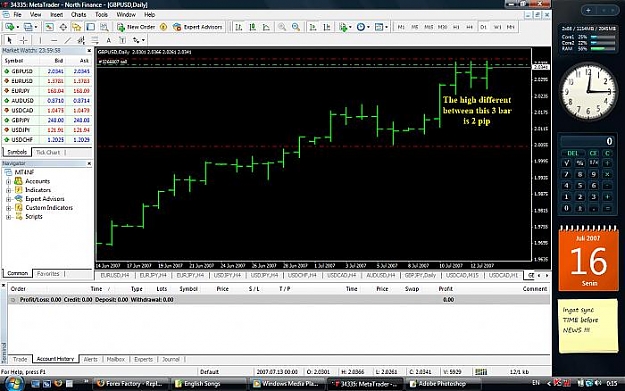Switch to the Tick Chart tab
625x391 pixels.
tap(48, 152)
